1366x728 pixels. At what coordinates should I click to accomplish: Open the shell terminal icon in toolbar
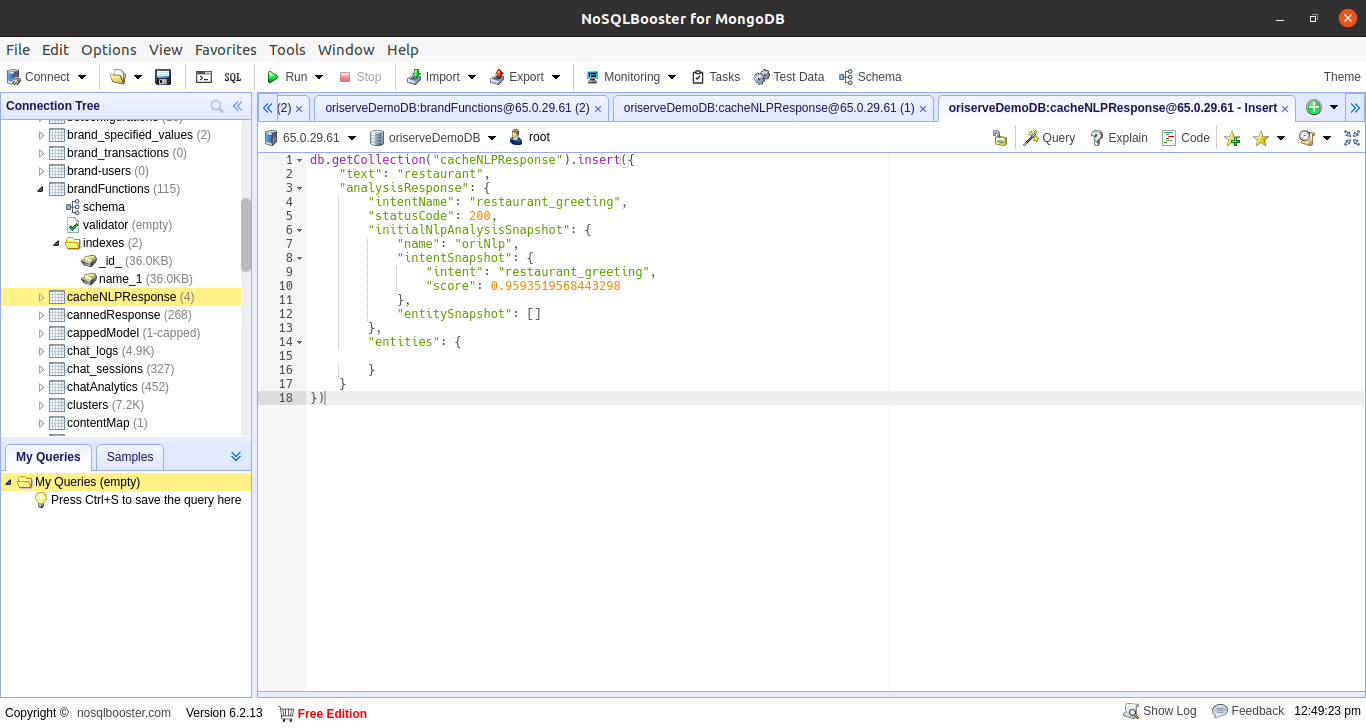click(204, 77)
